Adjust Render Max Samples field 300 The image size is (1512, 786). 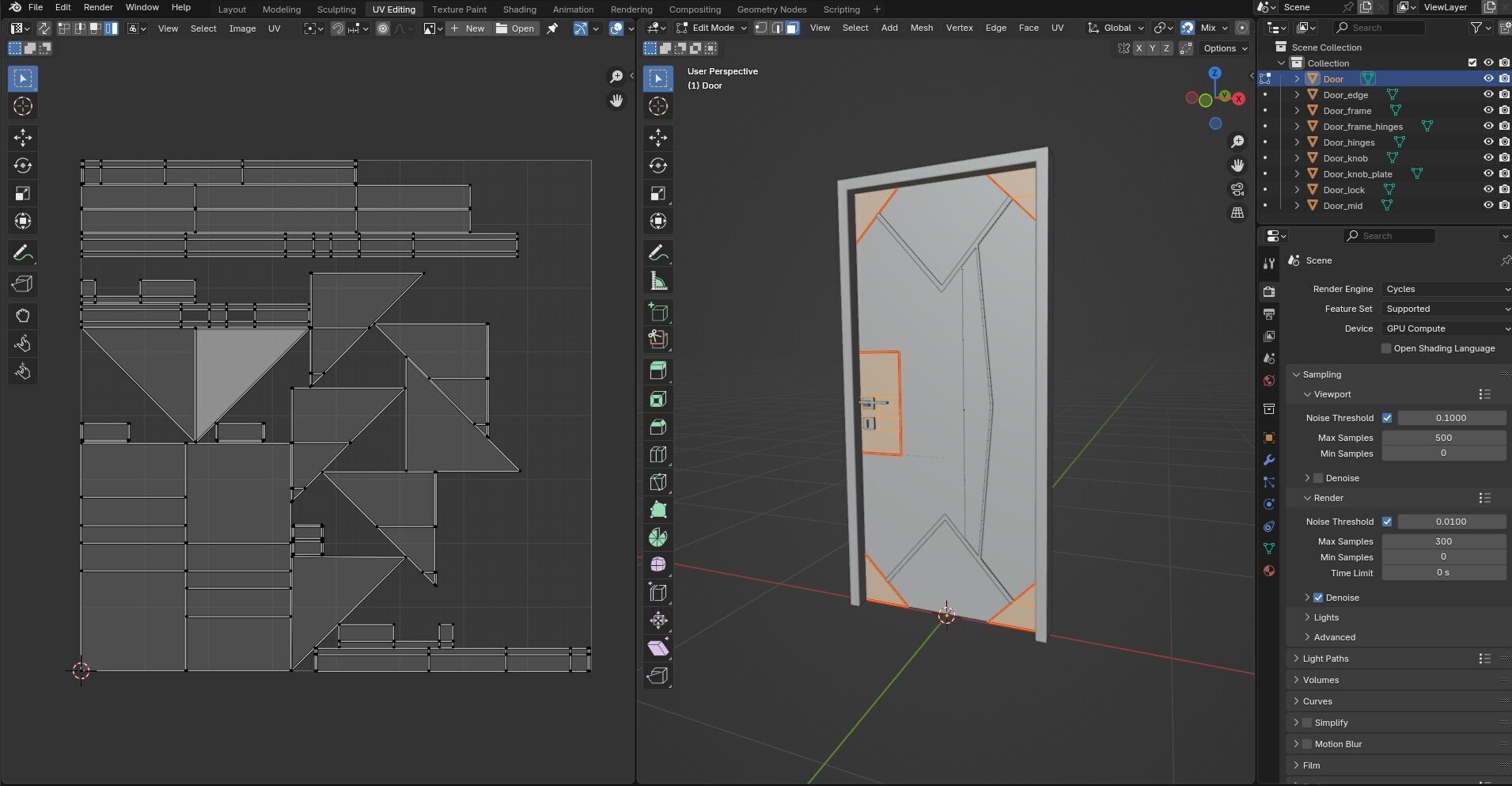coord(1443,541)
